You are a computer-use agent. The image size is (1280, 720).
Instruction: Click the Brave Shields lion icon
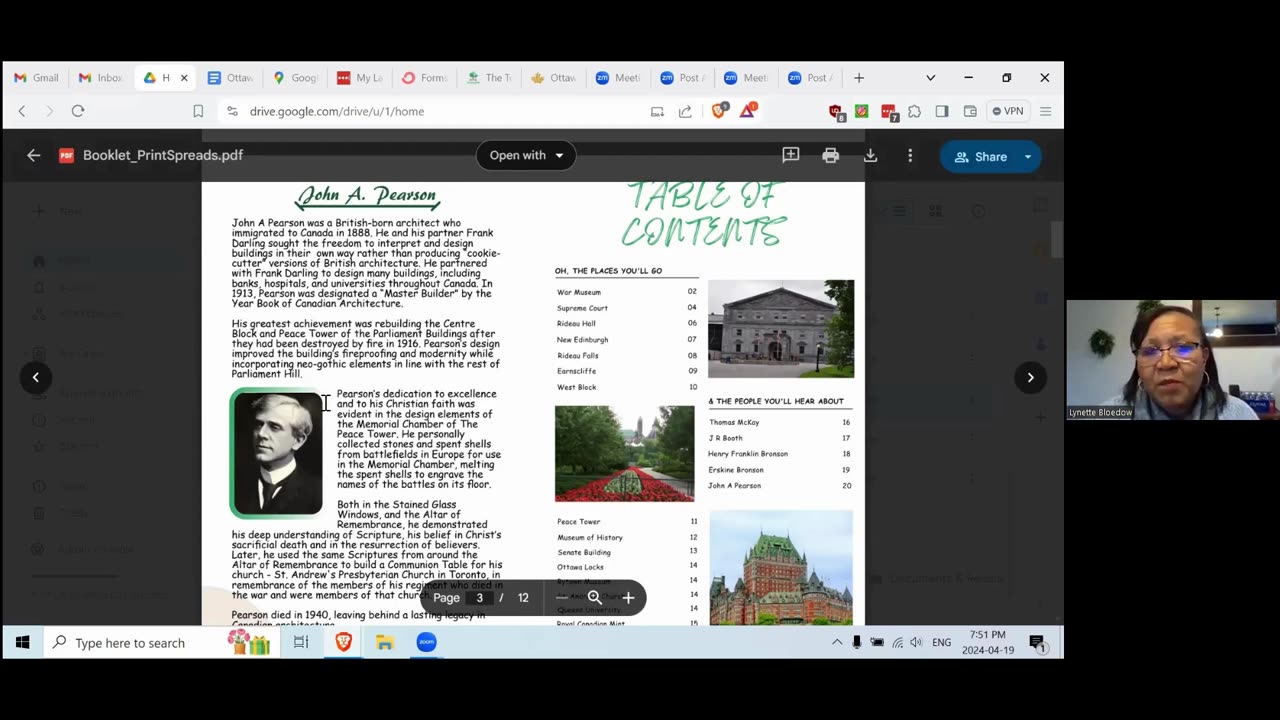[718, 110]
